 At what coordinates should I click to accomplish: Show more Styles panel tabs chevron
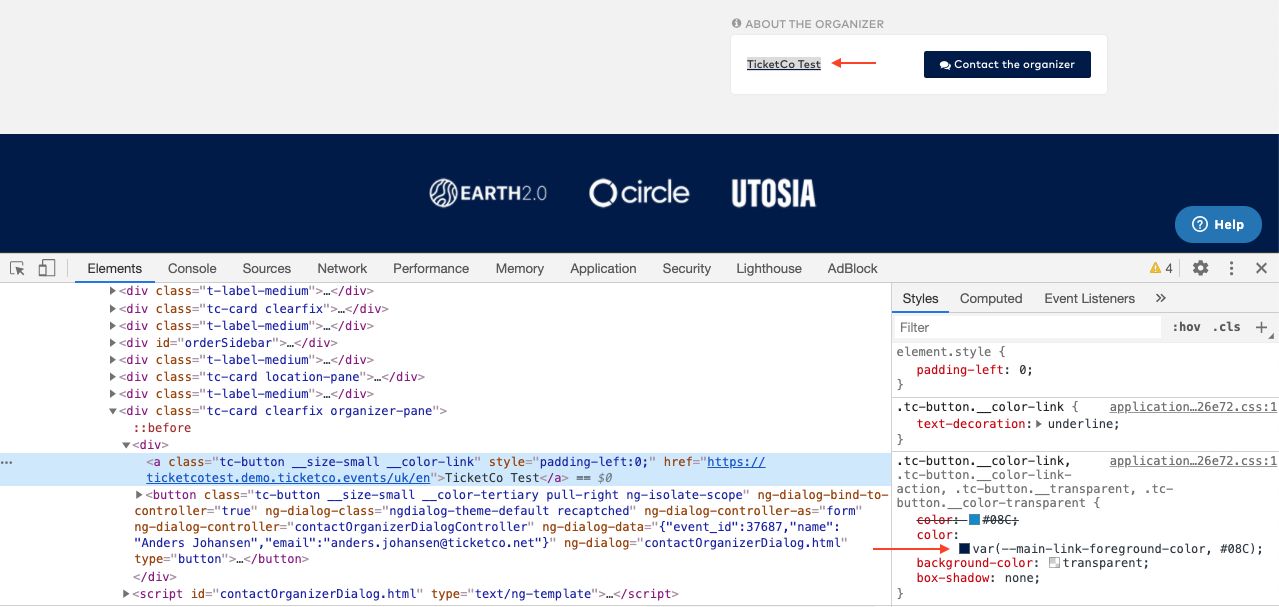(x=1161, y=298)
